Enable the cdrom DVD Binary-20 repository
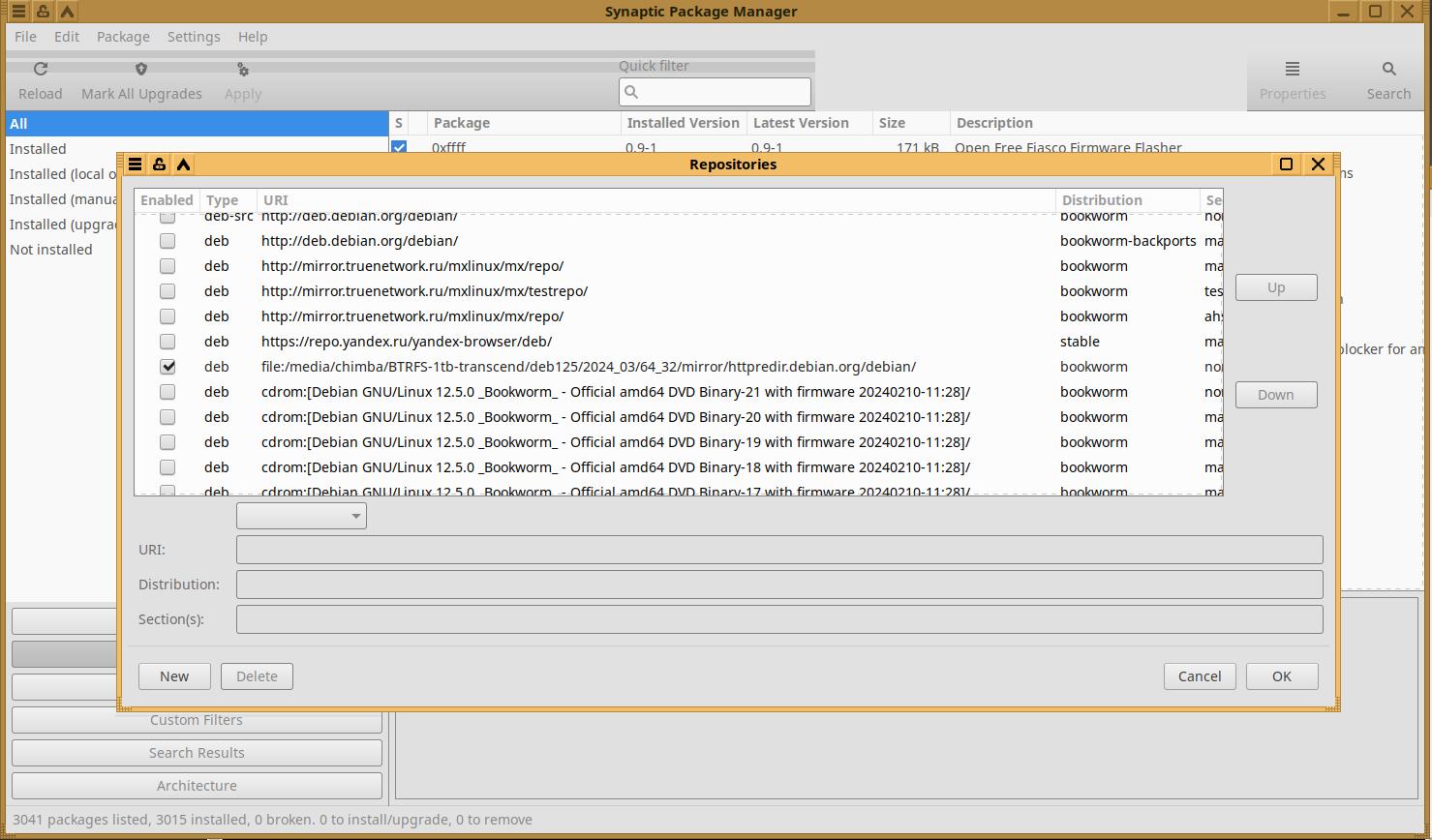Viewport: 1432px width, 840px height. [x=168, y=417]
